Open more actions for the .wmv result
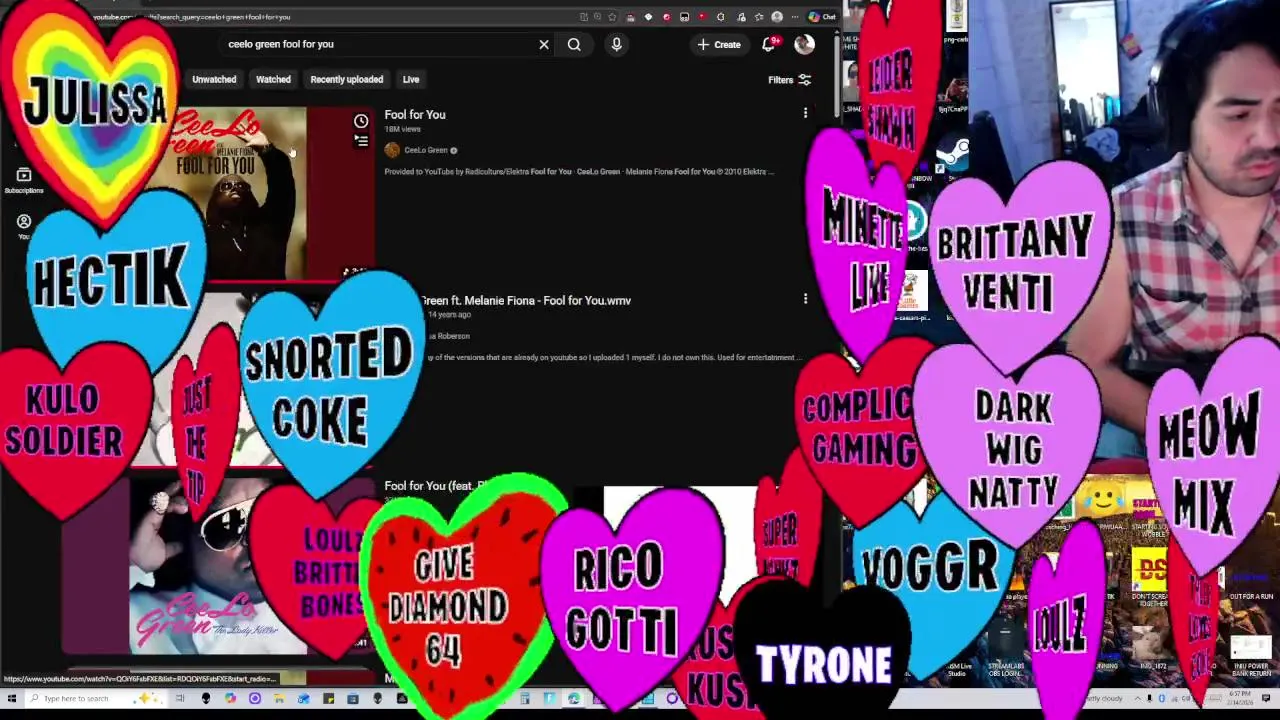1280x720 pixels. 805,299
